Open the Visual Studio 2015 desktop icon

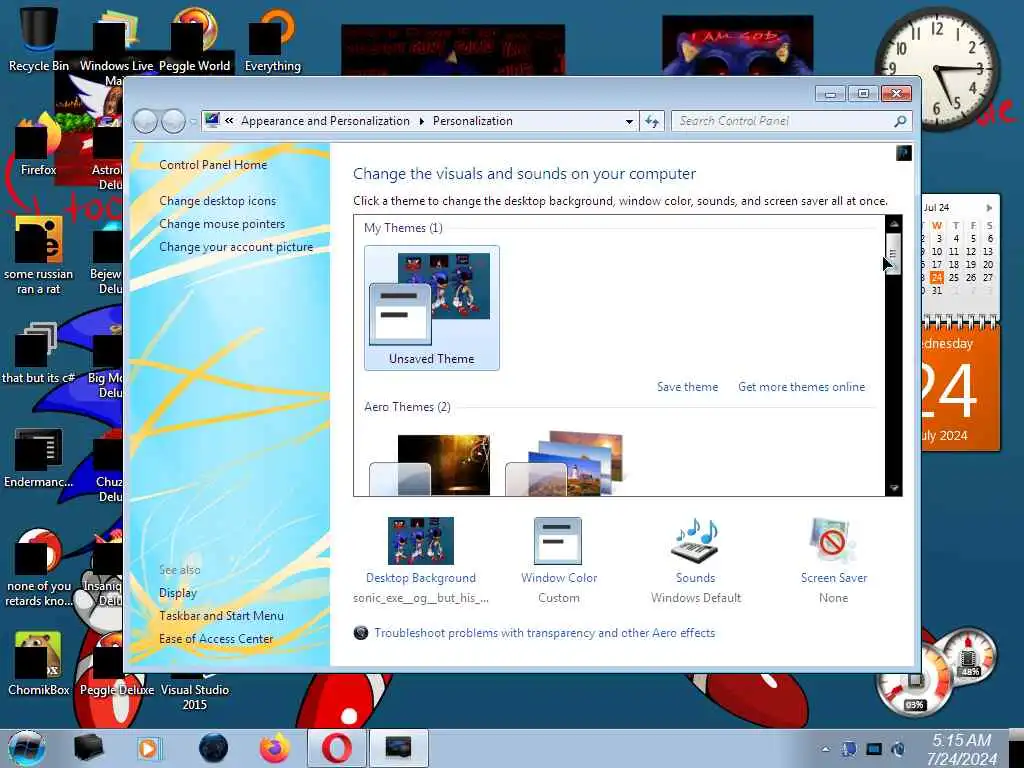(194, 690)
